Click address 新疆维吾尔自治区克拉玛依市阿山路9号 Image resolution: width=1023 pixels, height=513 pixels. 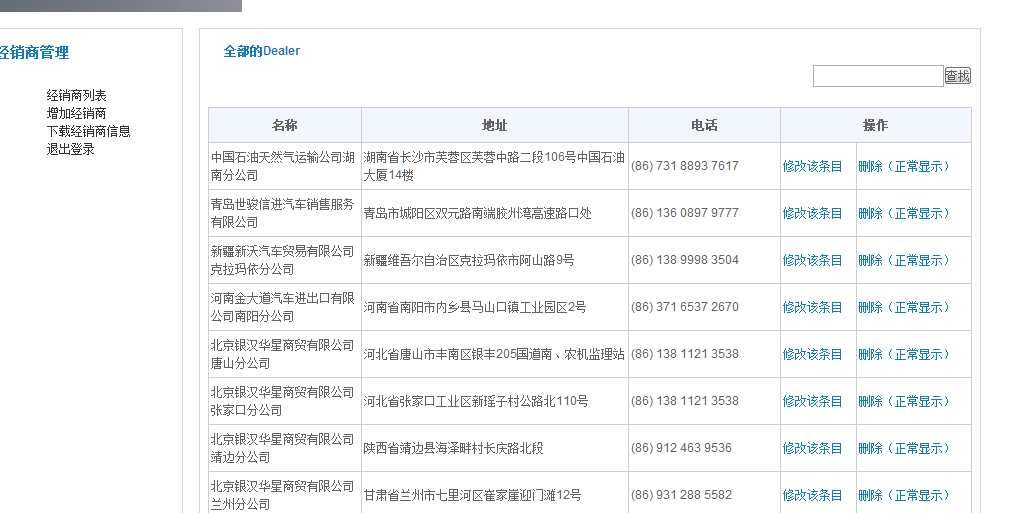(x=469, y=260)
